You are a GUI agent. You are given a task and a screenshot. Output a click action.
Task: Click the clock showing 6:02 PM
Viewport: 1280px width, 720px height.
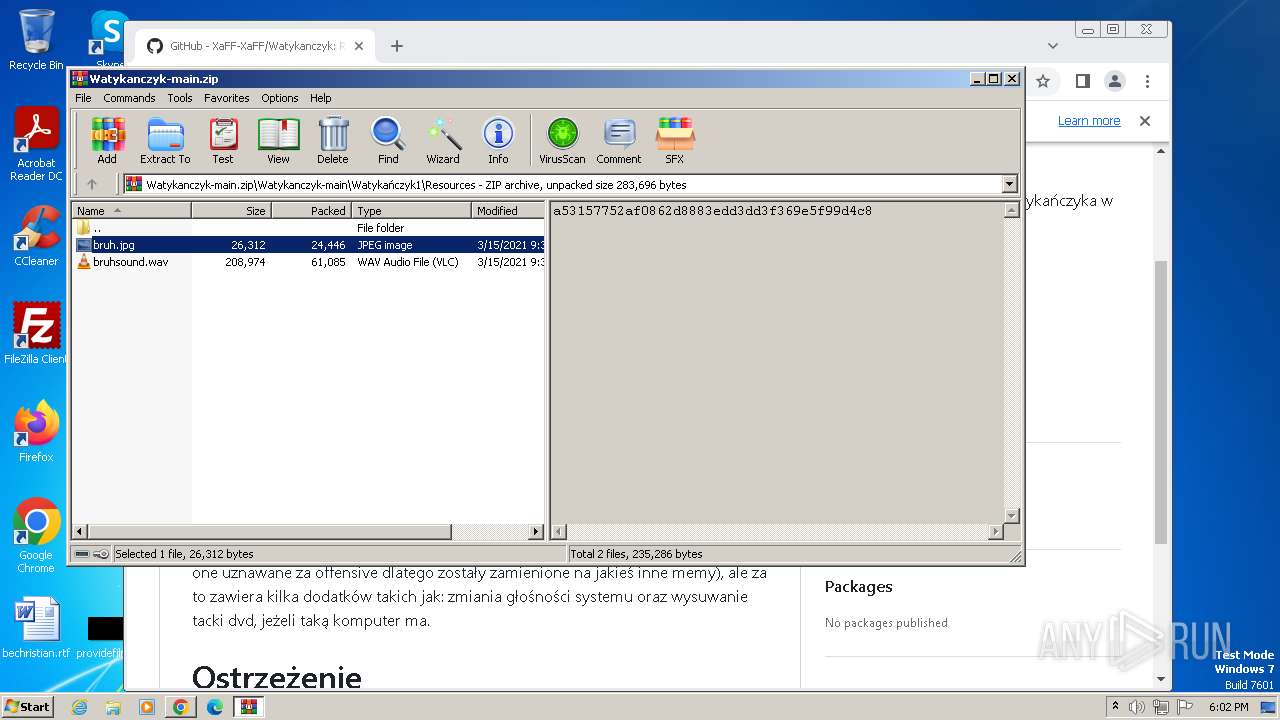coord(1229,707)
